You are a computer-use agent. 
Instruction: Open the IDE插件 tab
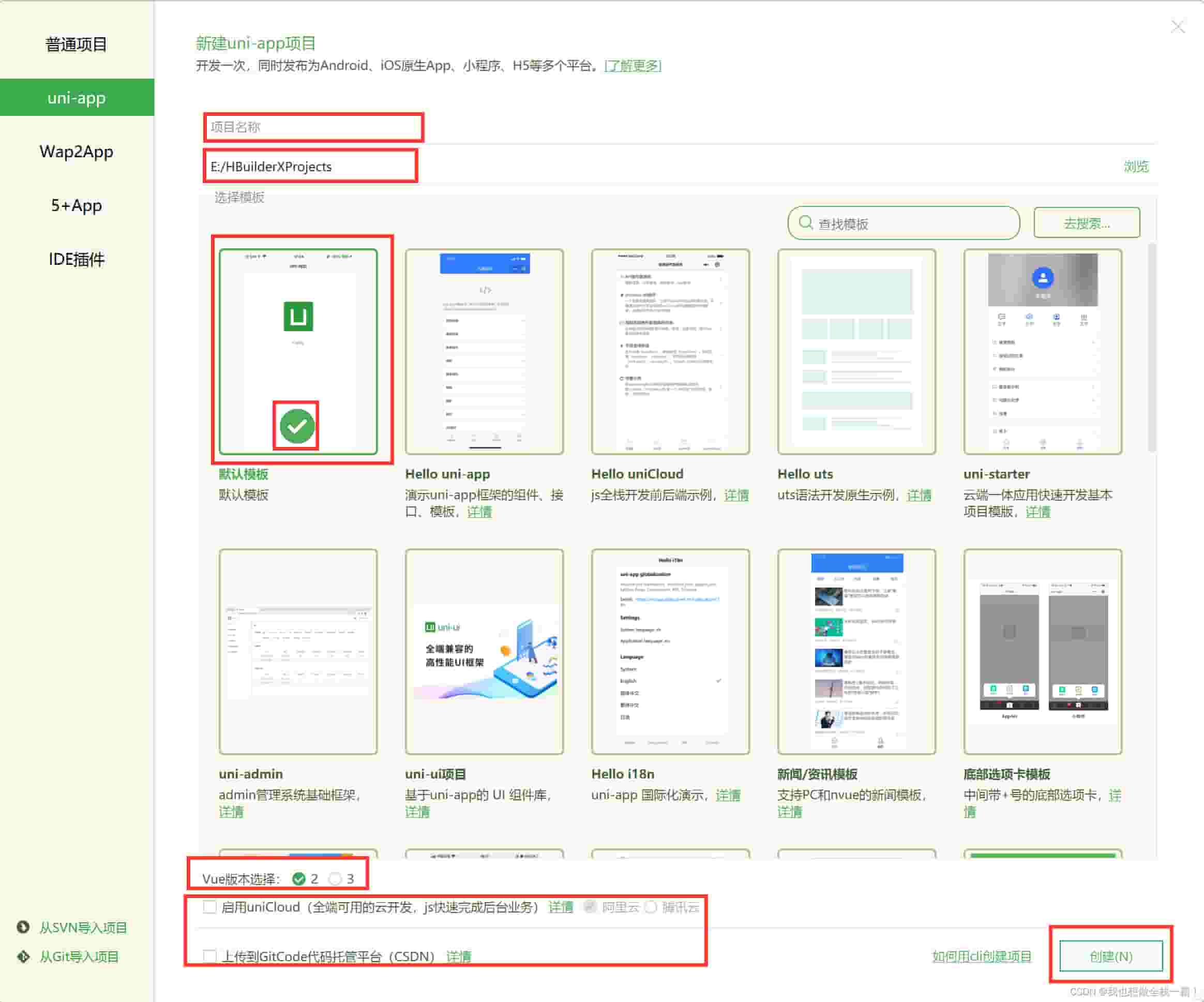coord(76,259)
